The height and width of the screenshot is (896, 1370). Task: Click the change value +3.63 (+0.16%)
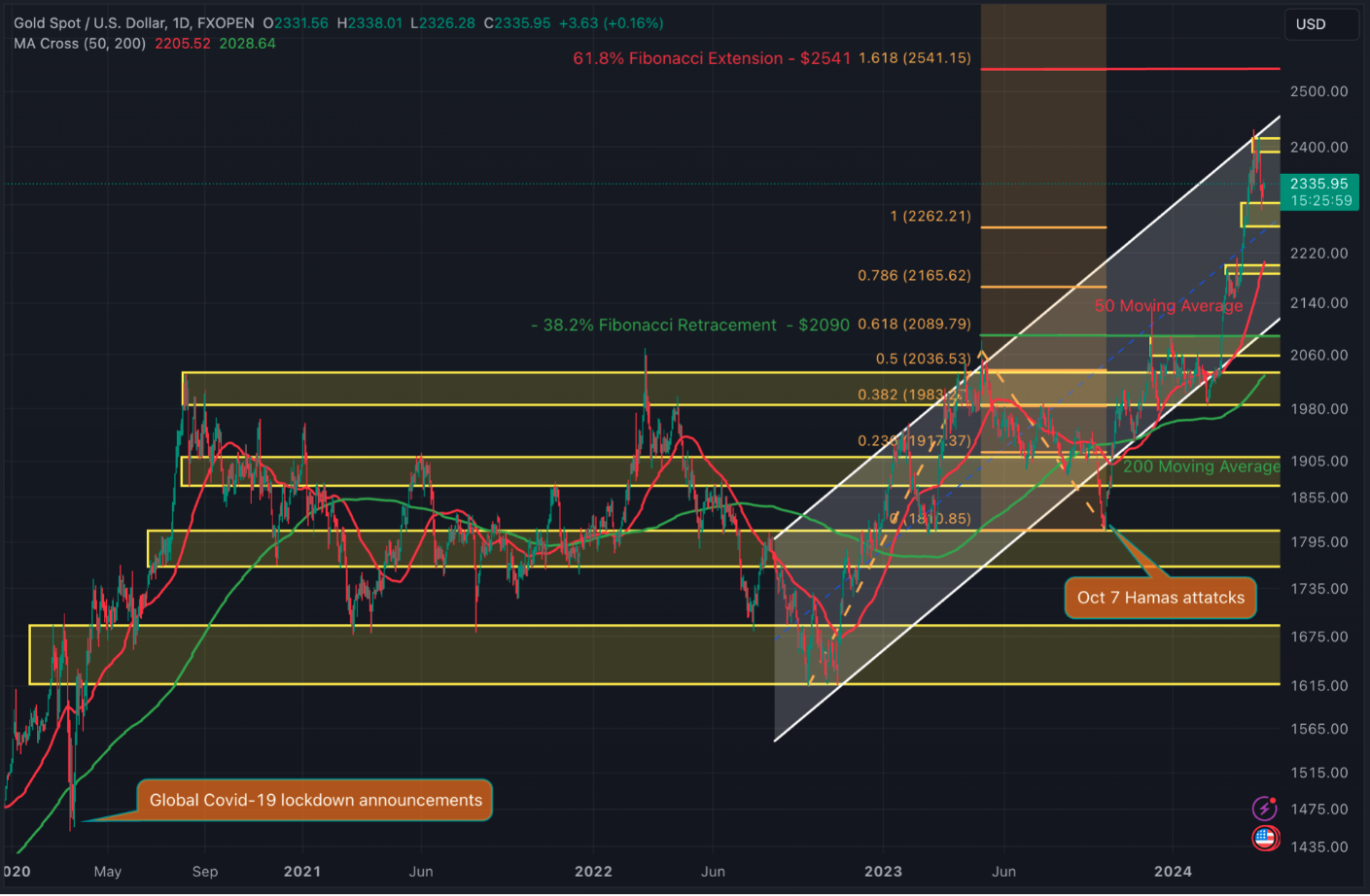tap(612, 22)
